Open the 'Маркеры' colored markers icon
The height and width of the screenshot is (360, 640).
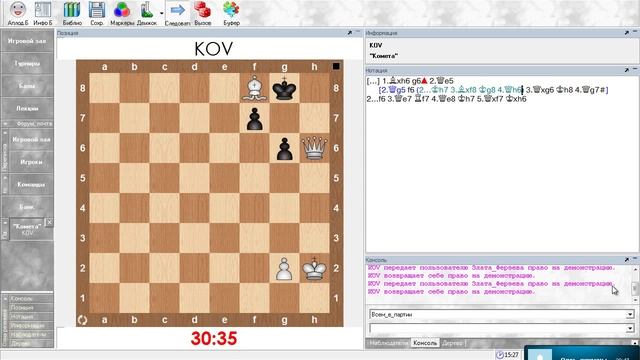point(122,13)
